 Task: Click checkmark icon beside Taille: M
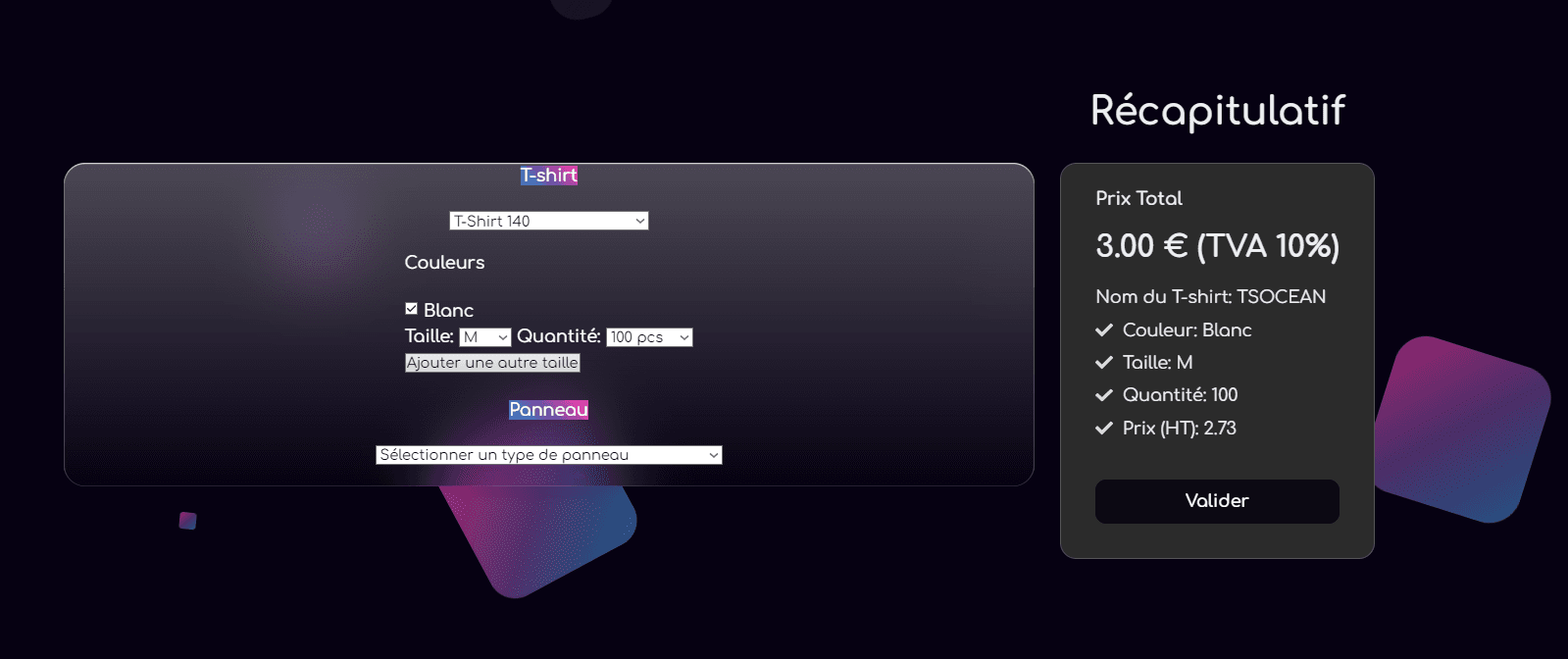click(1104, 363)
